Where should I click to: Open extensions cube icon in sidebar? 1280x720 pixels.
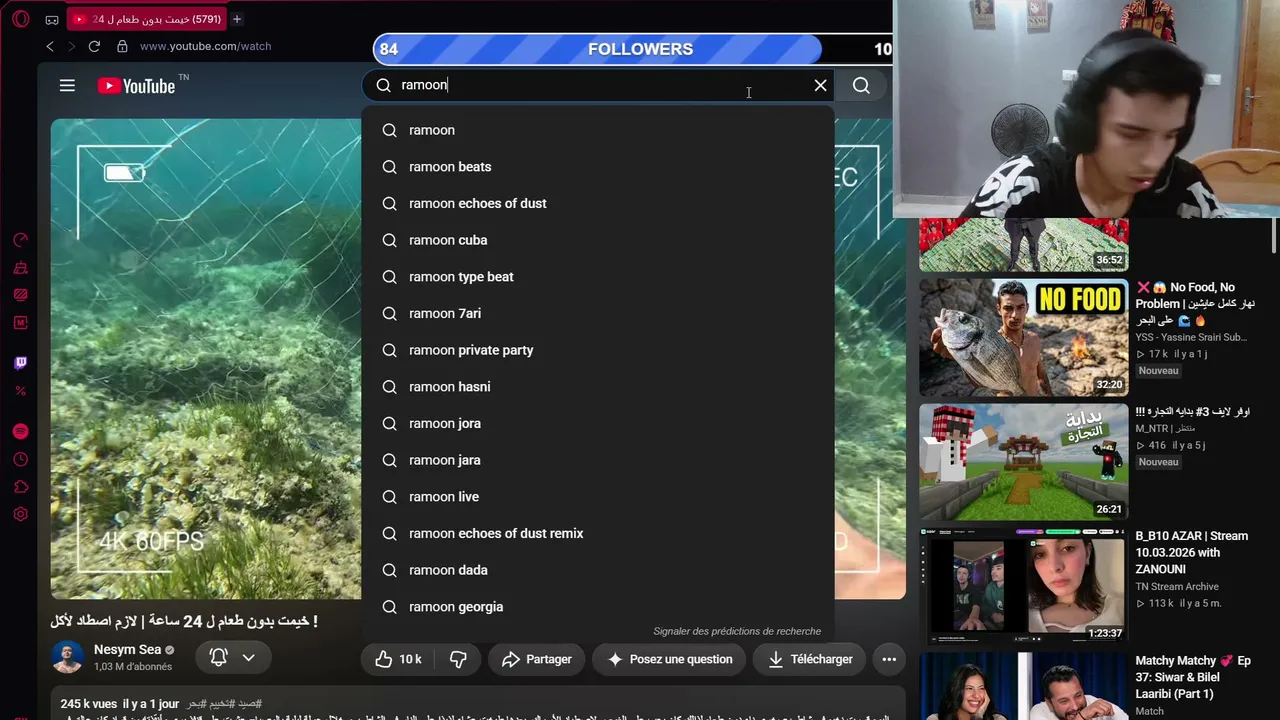click(20, 487)
